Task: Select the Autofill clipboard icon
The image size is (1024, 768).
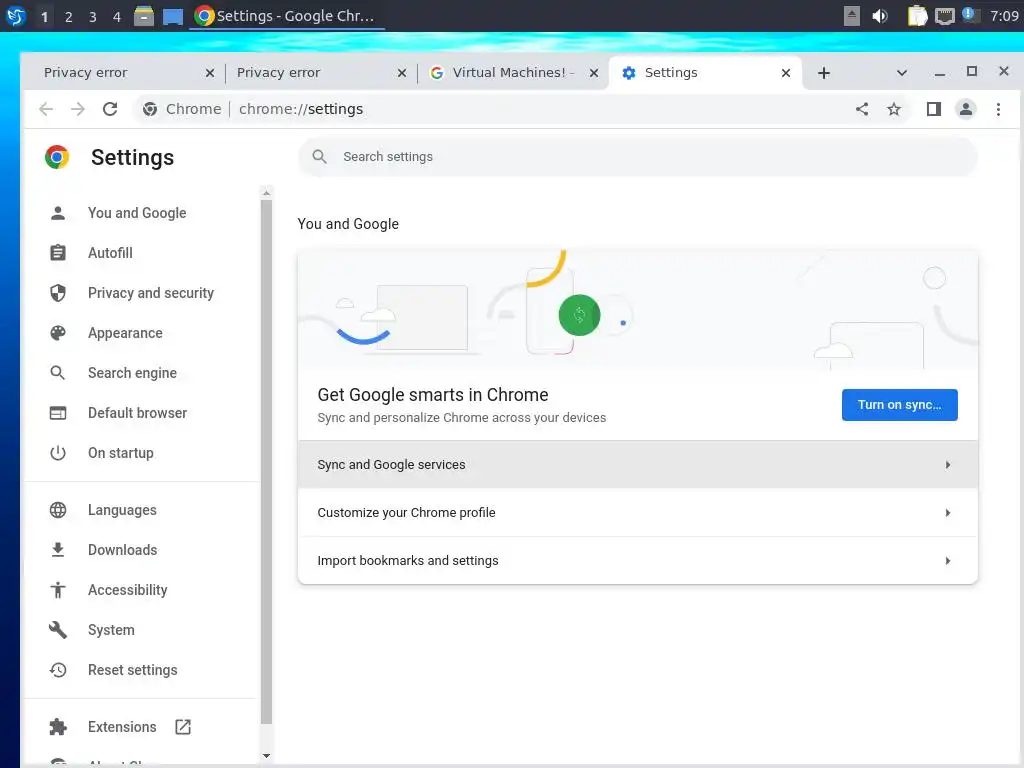Action: coord(57,253)
